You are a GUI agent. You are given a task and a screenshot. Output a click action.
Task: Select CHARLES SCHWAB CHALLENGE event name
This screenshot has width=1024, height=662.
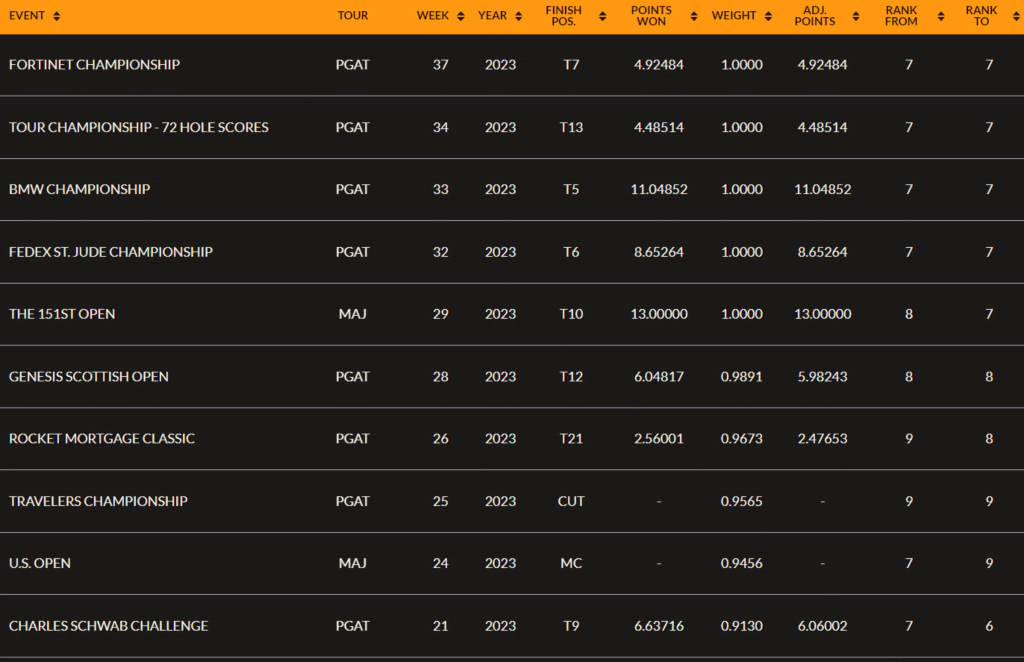point(108,626)
